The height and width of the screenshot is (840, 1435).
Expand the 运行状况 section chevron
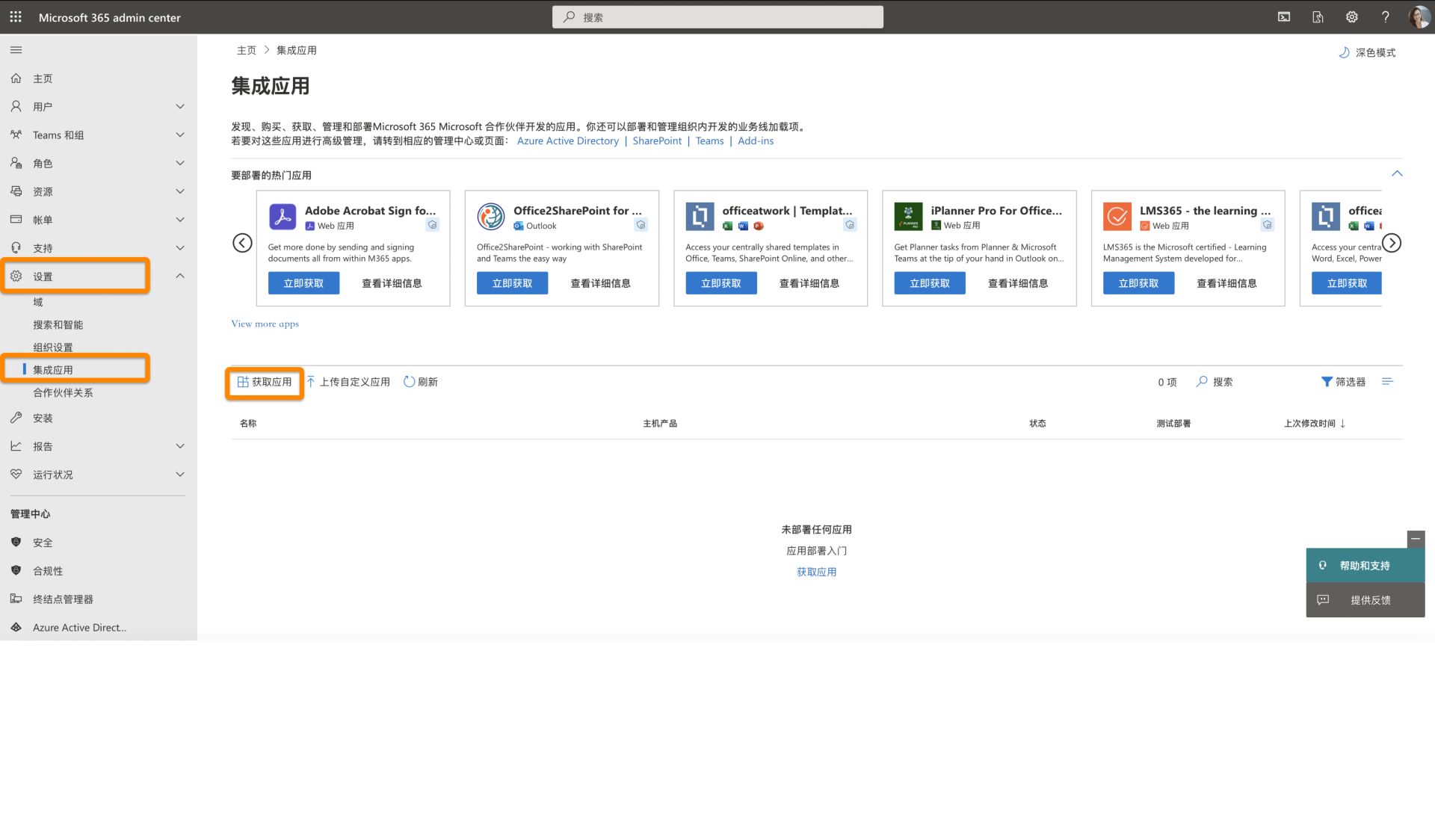coord(180,475)
